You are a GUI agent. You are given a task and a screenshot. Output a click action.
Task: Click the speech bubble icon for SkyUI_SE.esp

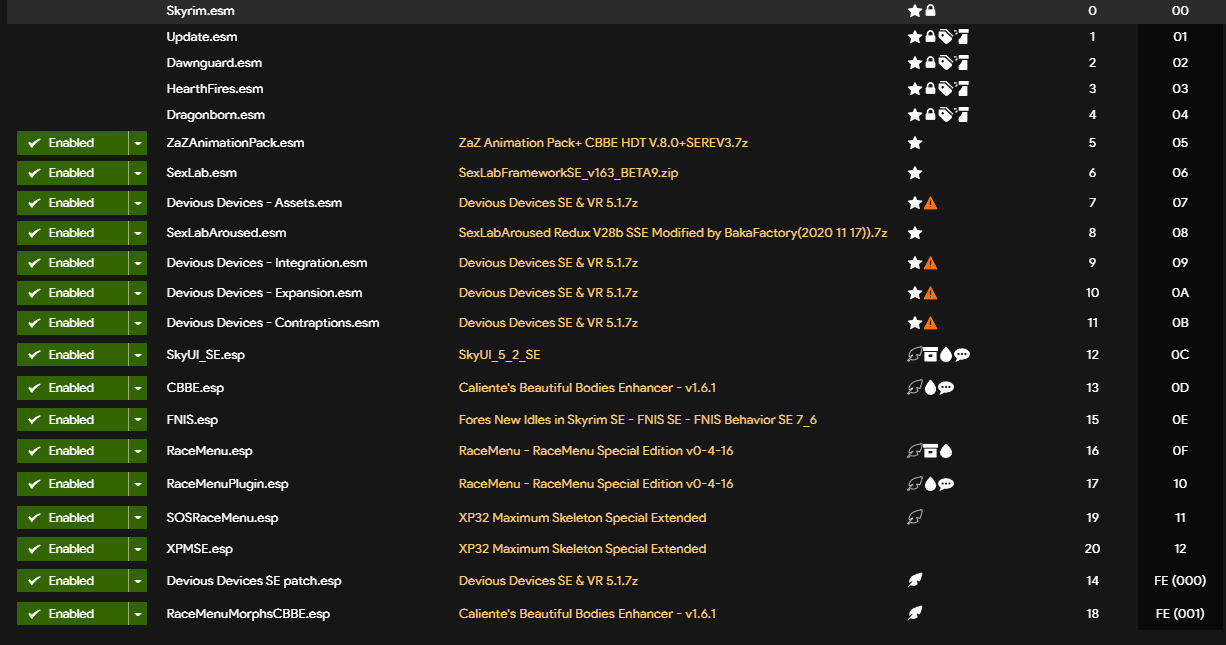pyautogui.click(x=962, y=355)
